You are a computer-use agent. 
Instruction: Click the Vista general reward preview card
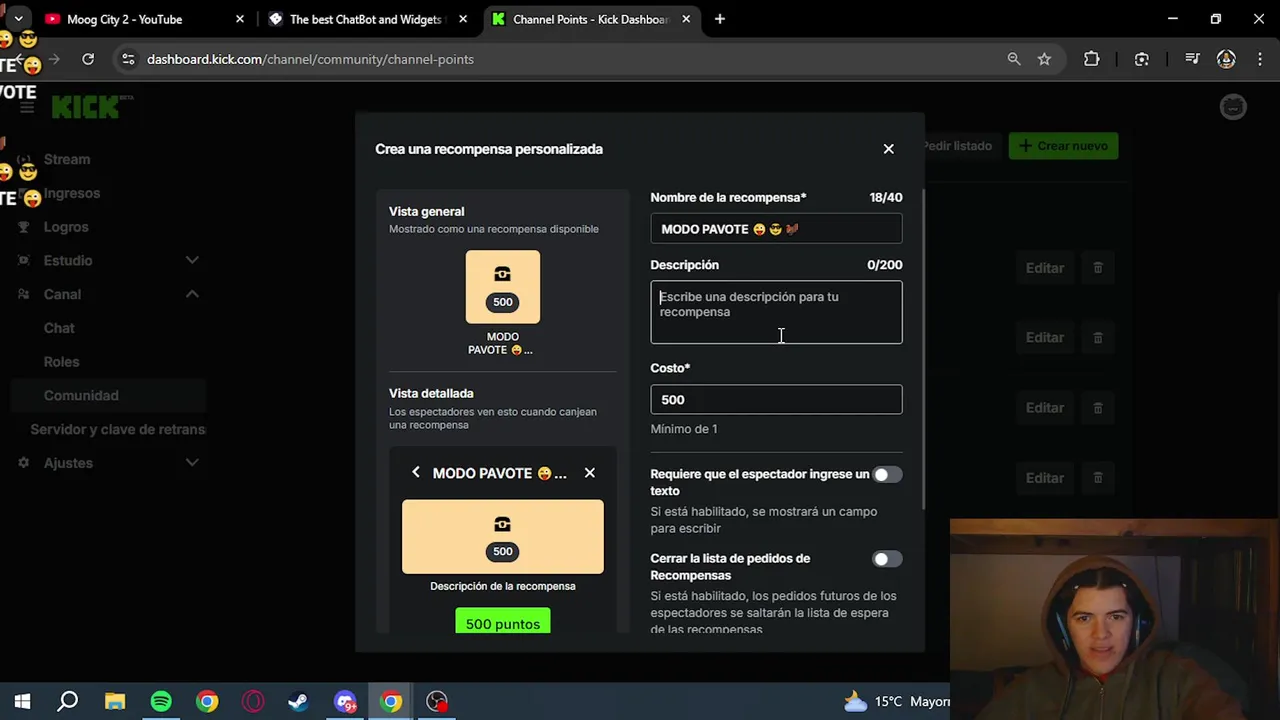502,287
